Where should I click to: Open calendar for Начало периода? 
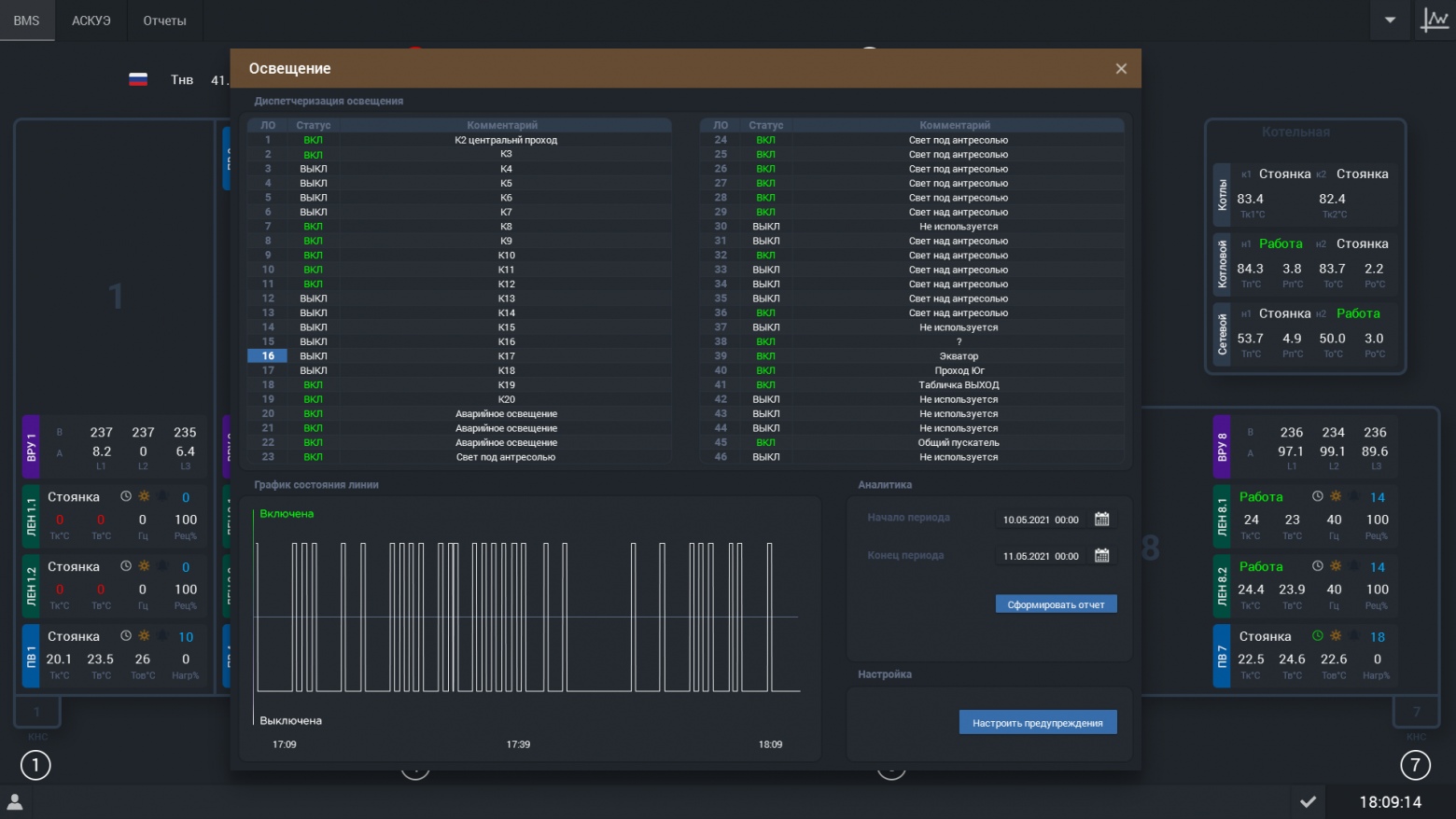pyautogui.click(x=1101, y=519)
